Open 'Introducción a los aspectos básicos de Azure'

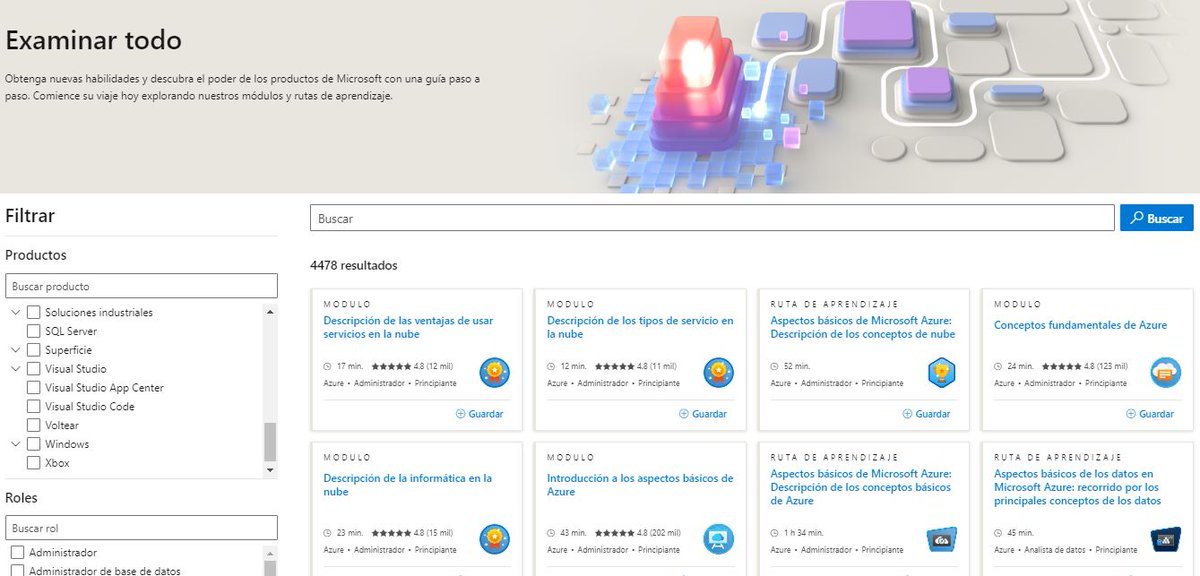640,485
